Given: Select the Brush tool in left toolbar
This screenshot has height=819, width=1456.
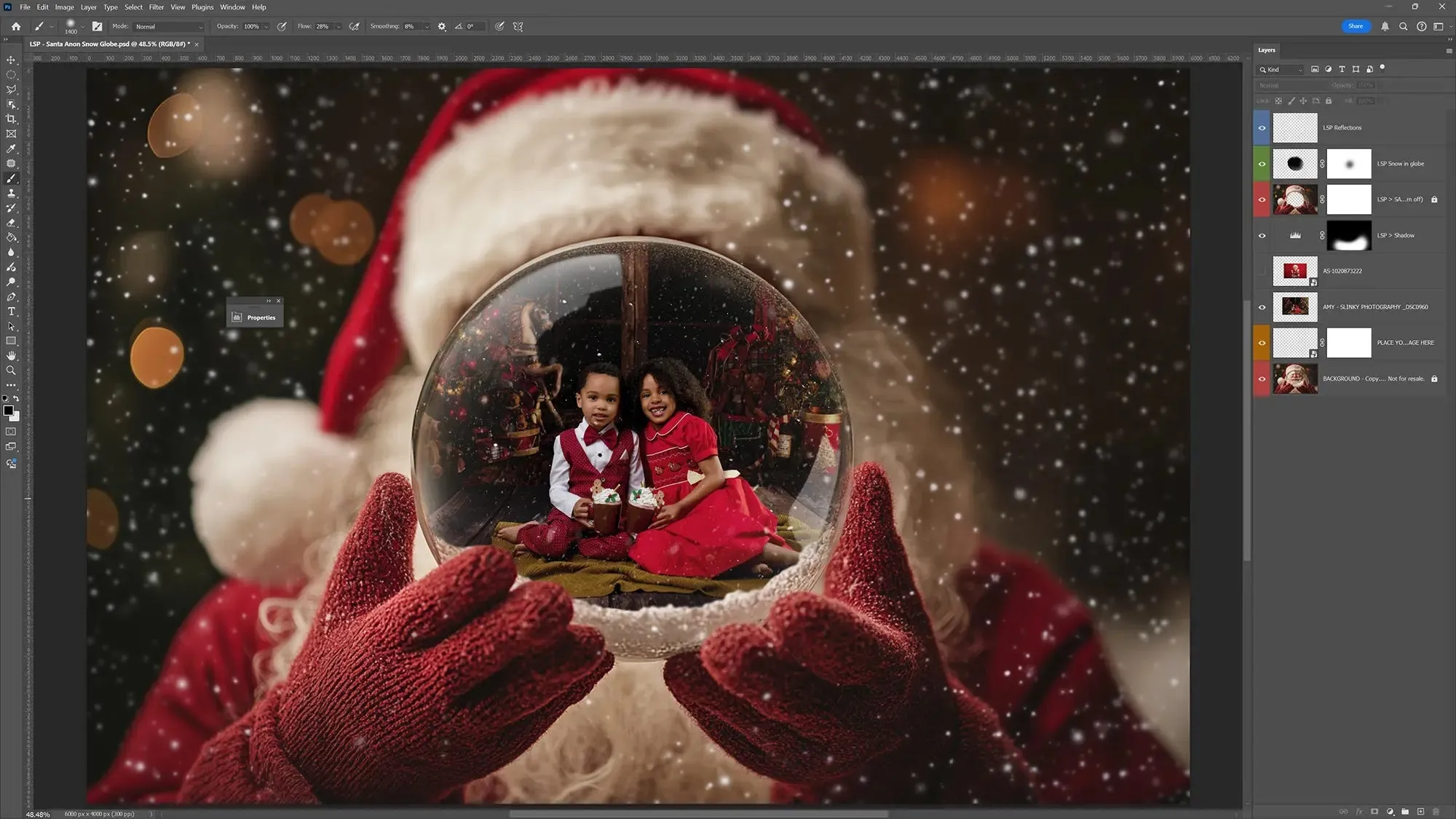Looking at the screenshot, I should coord(11,178).
